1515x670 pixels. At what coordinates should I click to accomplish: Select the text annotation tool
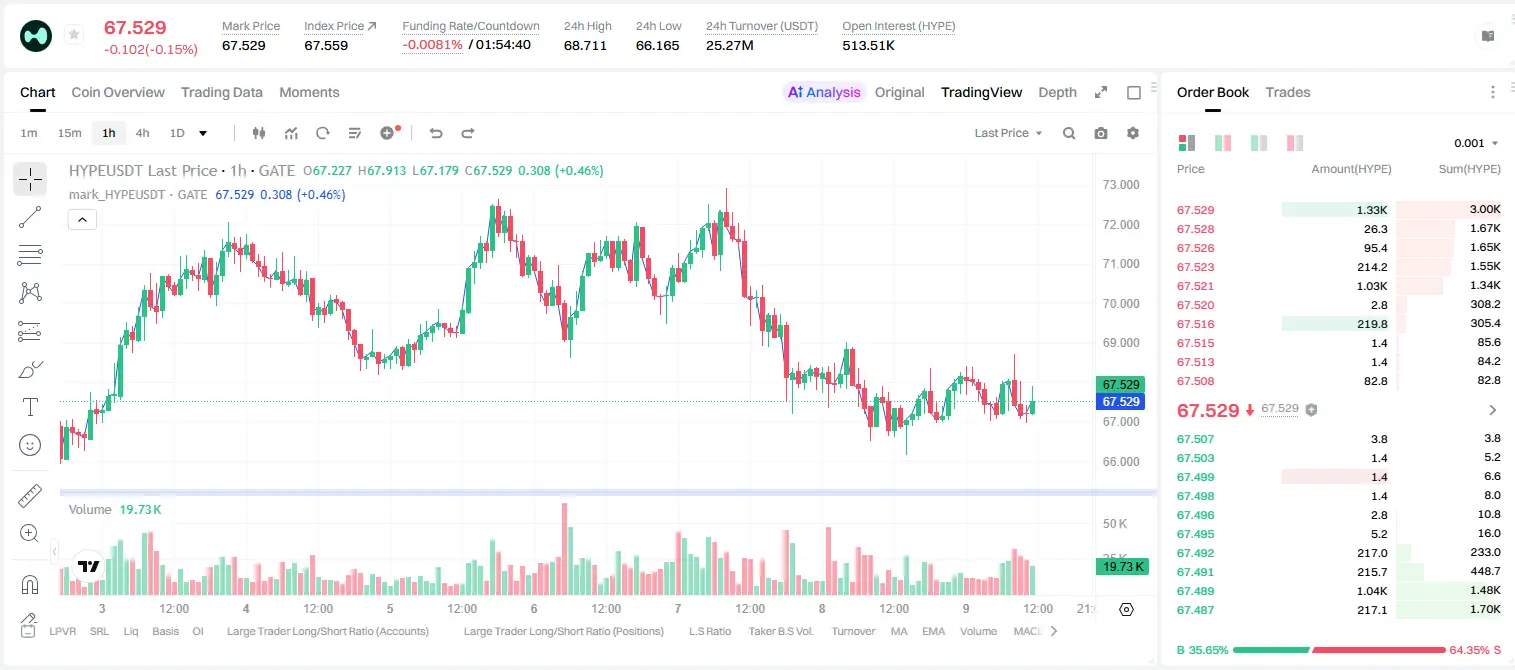(x=30, y=407)
